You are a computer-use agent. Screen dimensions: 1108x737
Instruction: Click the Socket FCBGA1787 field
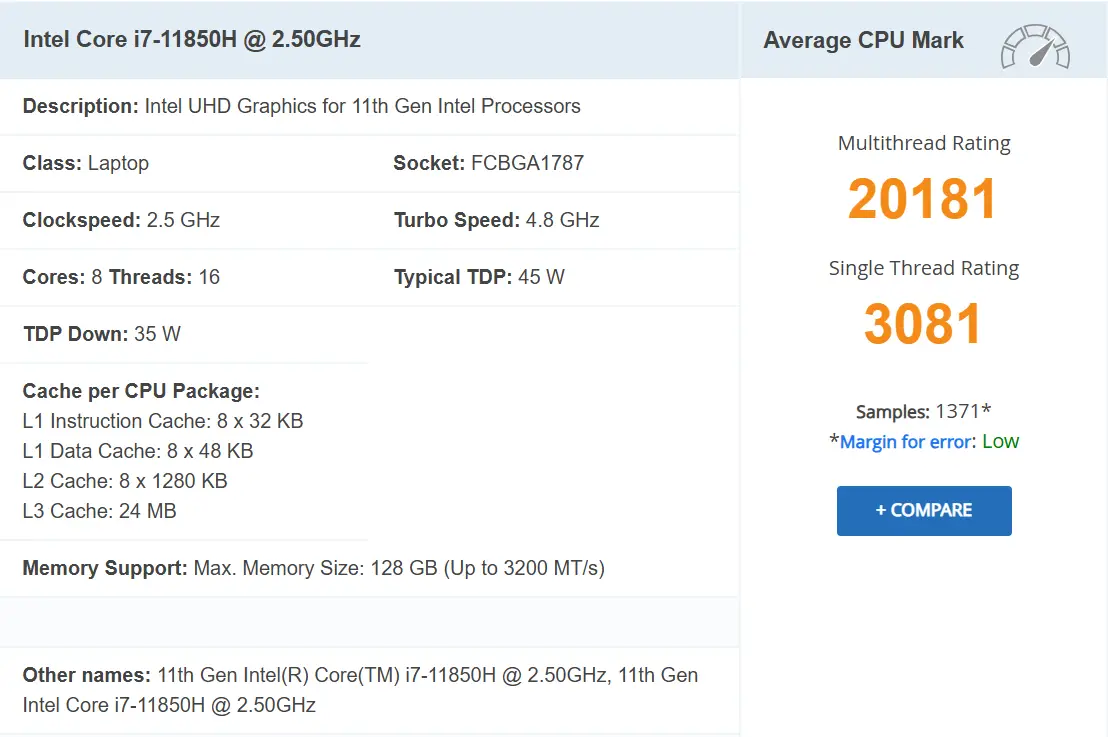488,163
